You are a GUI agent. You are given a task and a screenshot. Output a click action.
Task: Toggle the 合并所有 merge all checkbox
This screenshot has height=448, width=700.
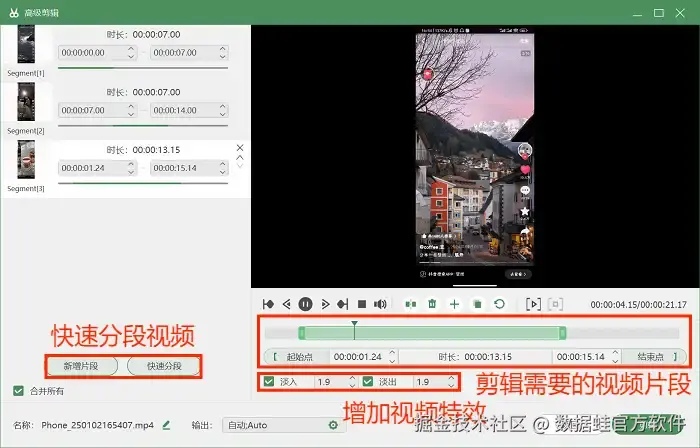click(18, 391)
